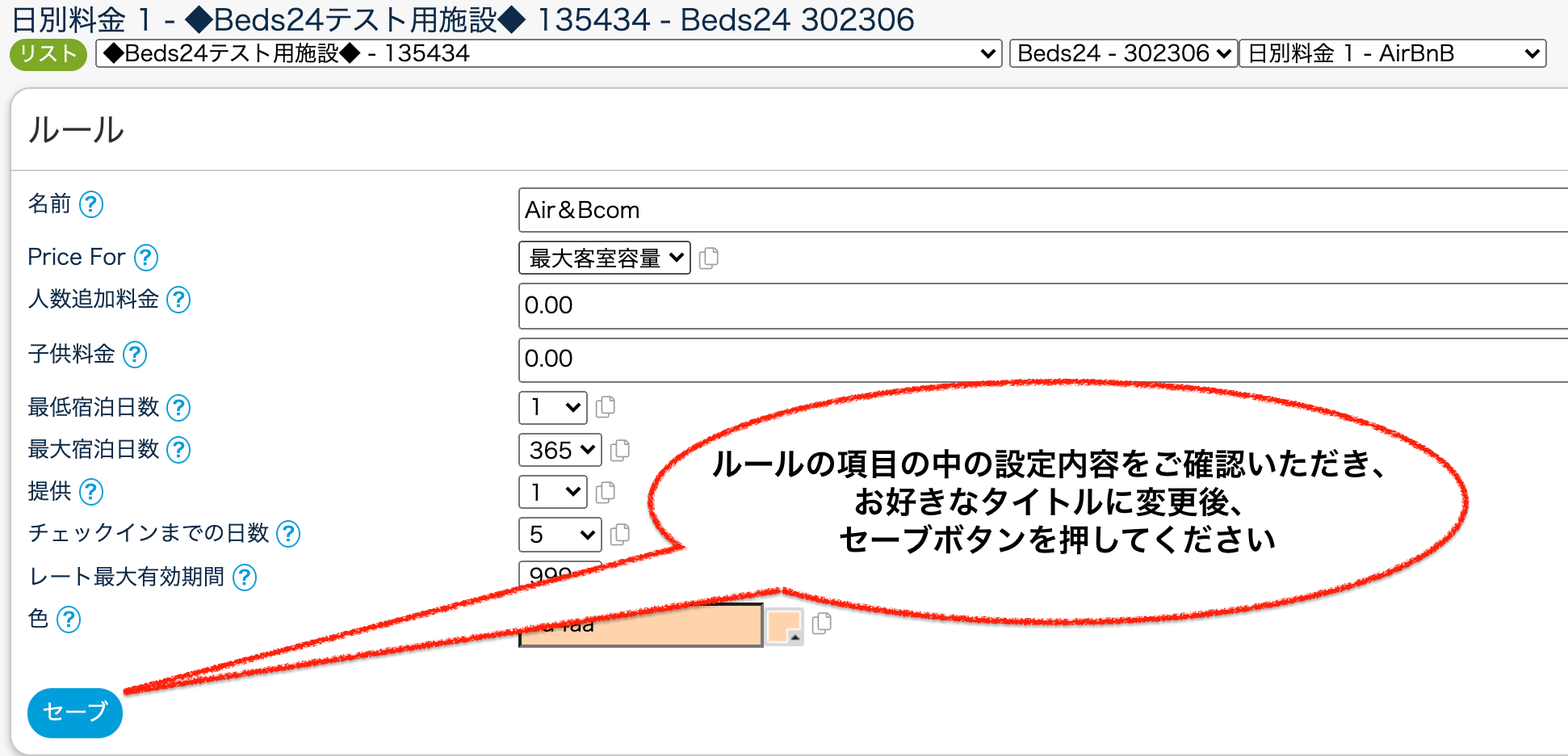Viewport: 1568px width, 756px height.
Task: Open the property selector showing Beds24テスト用施設
Action: [548, 54]
